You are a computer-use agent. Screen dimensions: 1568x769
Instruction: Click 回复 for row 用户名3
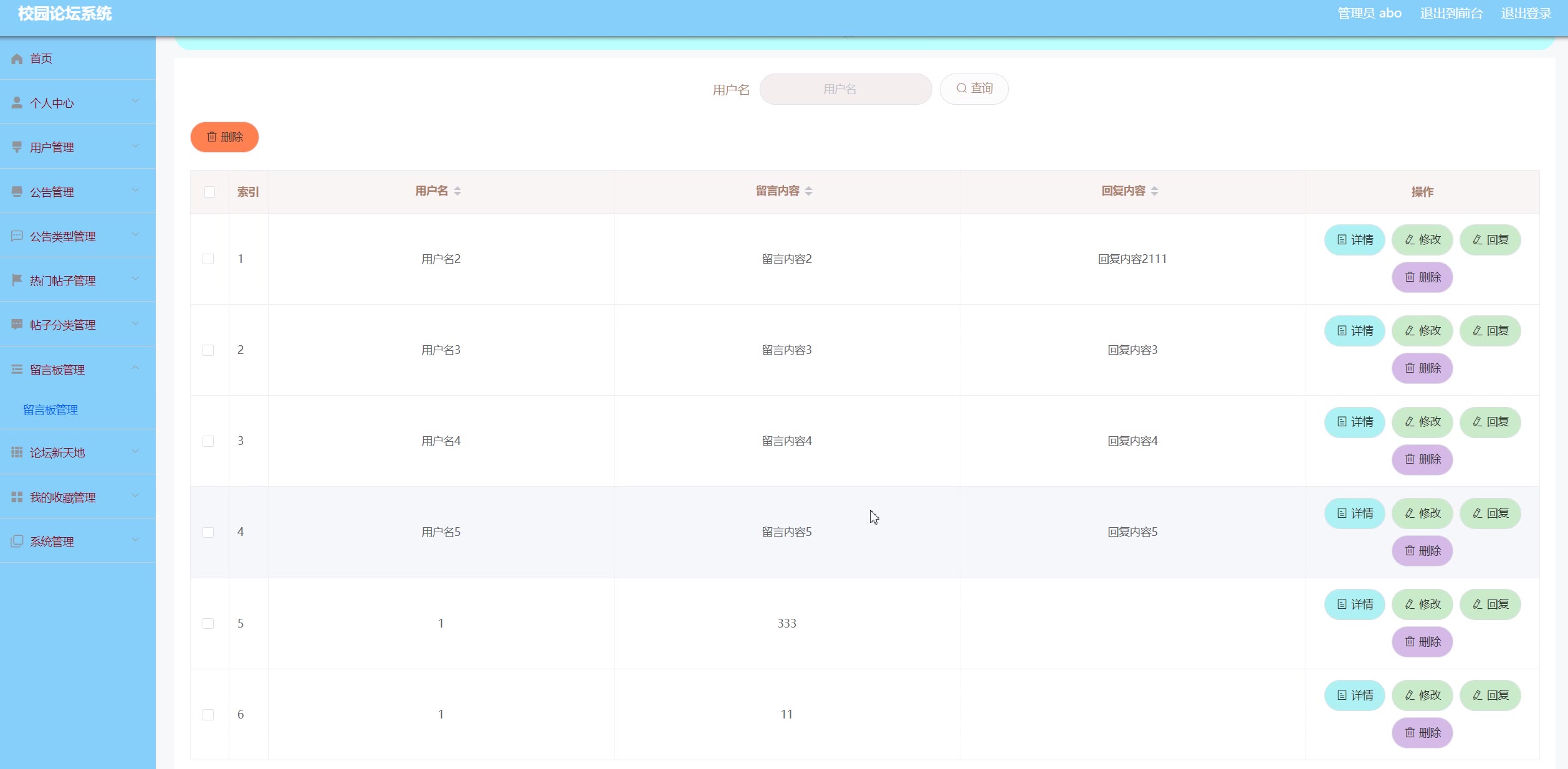1490,331
